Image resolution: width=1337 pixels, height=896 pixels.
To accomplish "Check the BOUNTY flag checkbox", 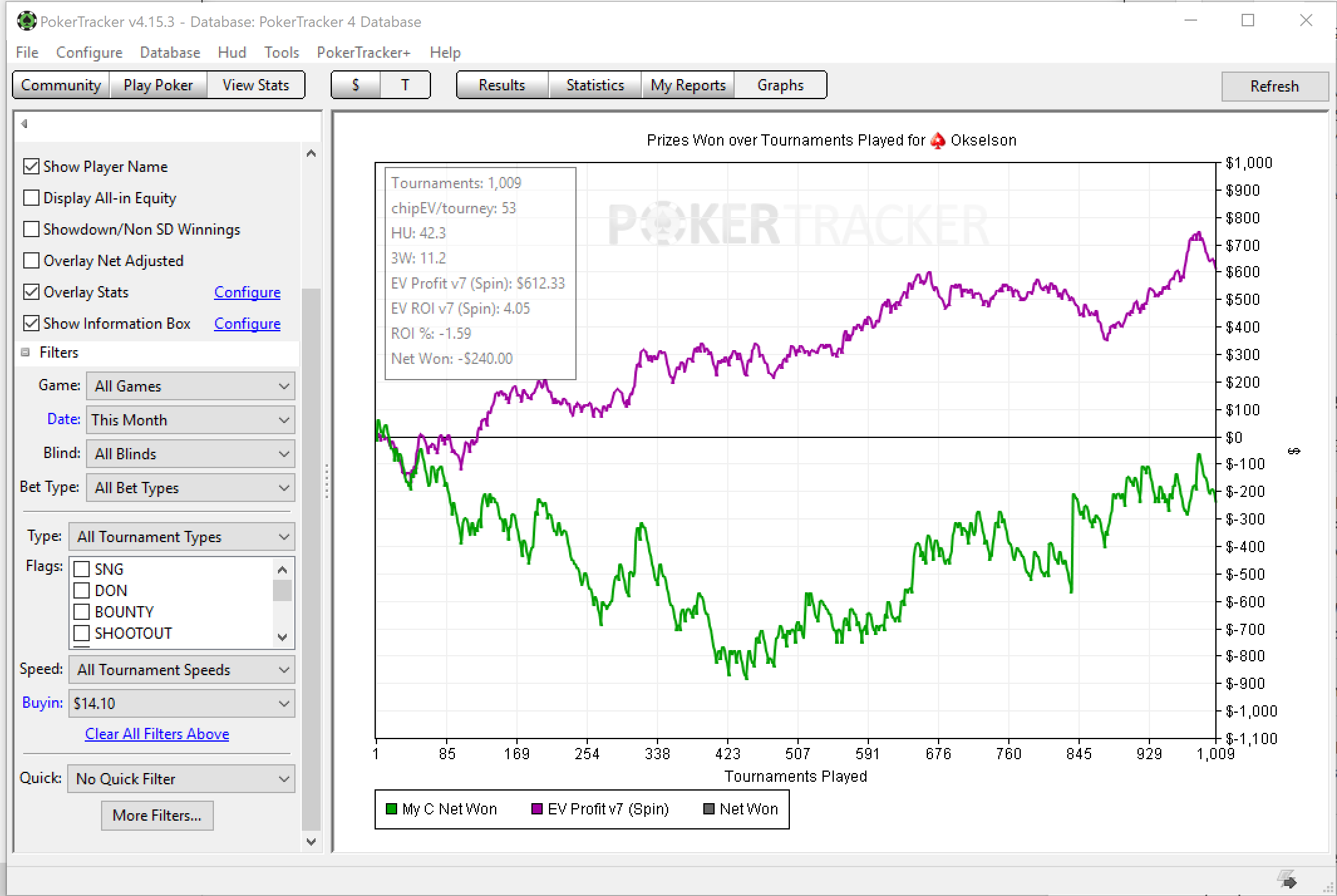I will 82,612.
